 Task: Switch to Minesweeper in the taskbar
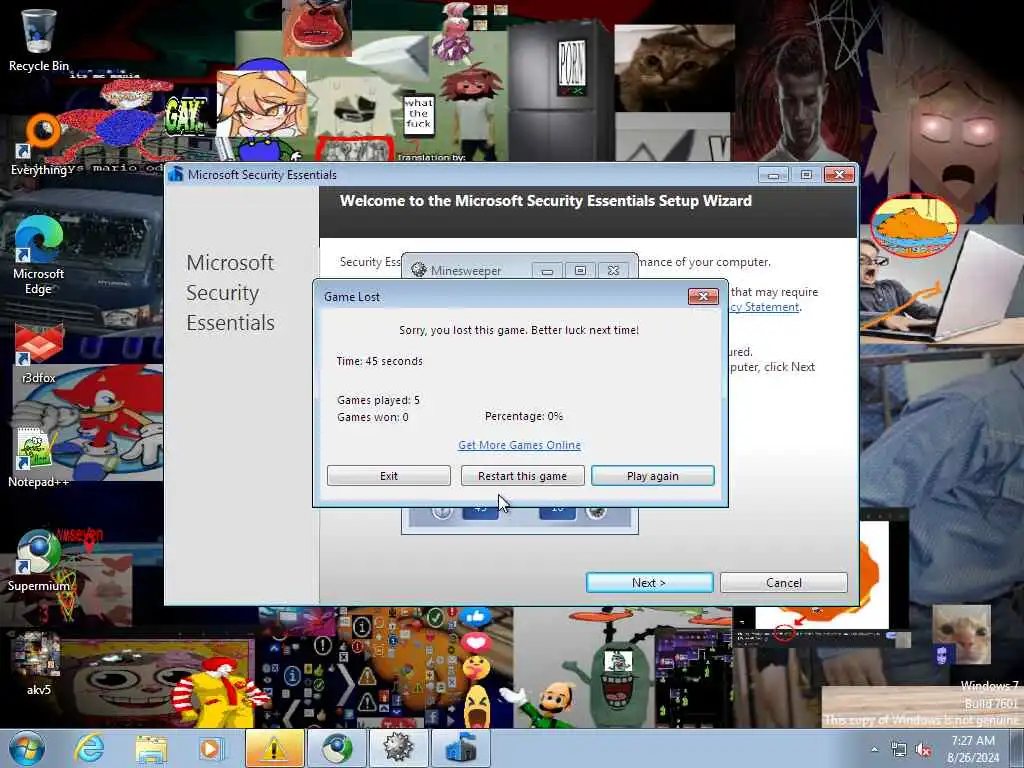(x=398, y=748)
